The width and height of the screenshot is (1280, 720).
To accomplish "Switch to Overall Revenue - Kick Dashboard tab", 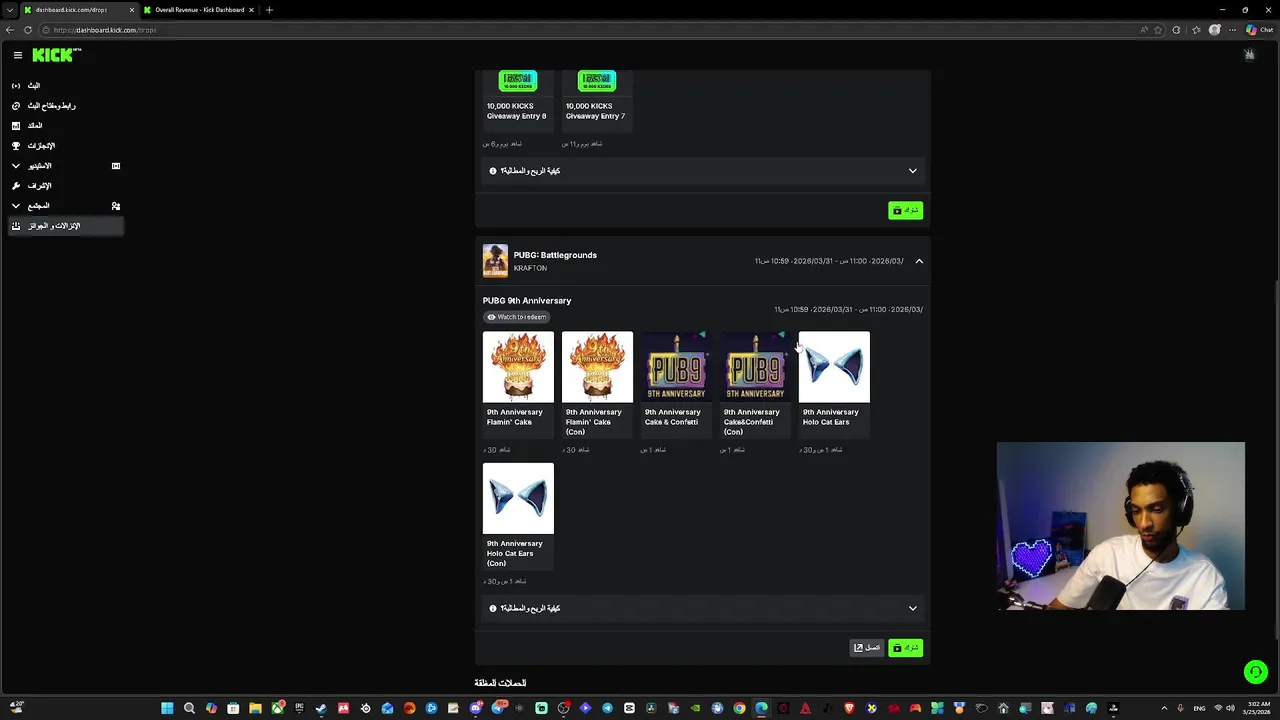I will click(x=198, y=10).
